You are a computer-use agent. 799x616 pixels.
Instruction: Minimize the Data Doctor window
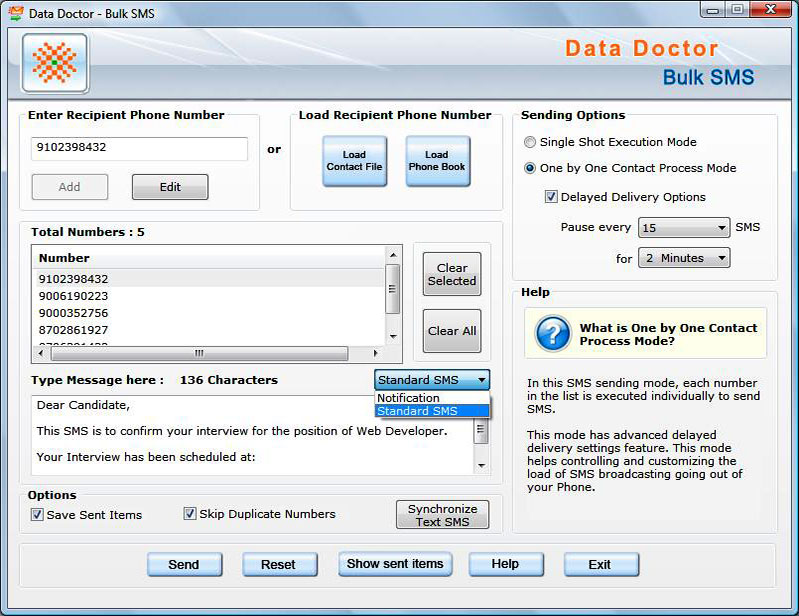pyautogui.click(x=713, y=10)
